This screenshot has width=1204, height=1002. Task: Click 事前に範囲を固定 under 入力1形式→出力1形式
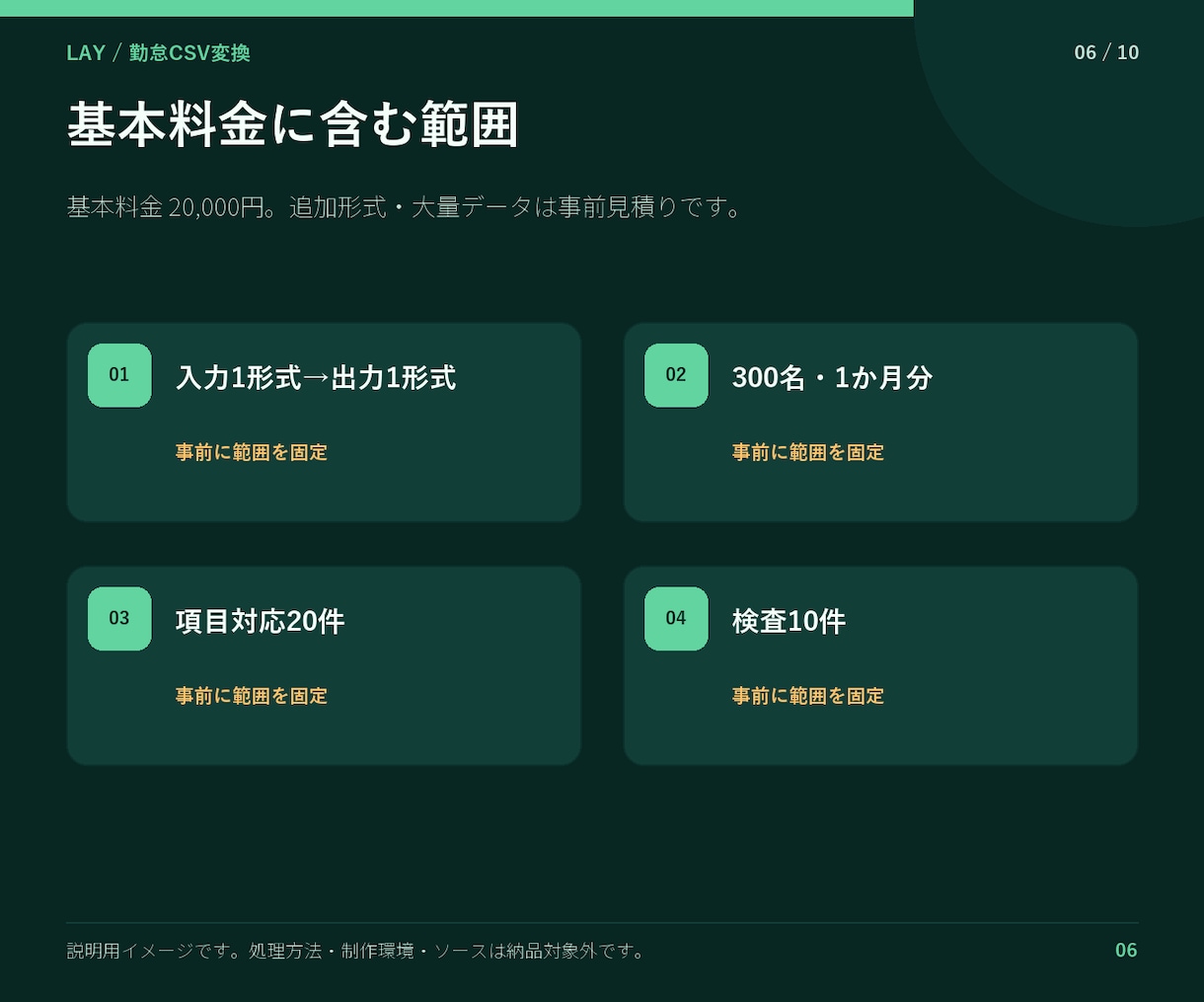click(x=252, y=452)
